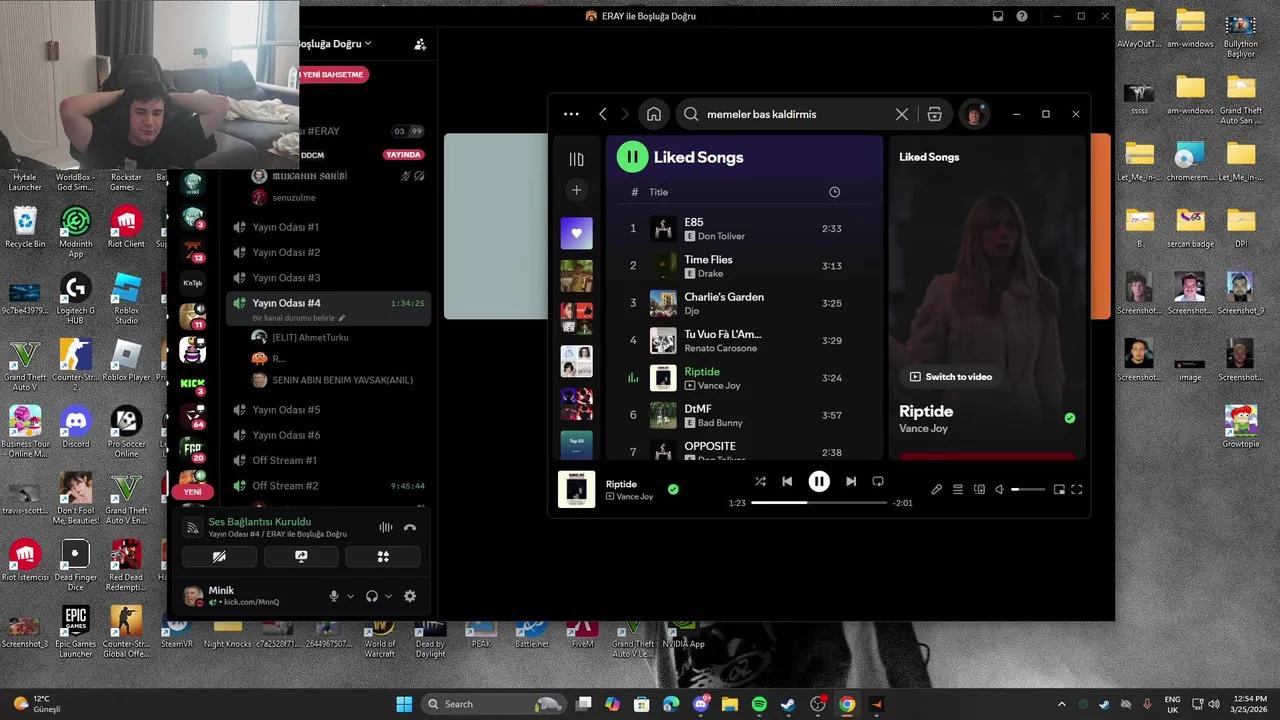Sort tracks by duration clock icon
This screenshot has height=720, width=1280.
pyautogui.click(x=834, y=192)
